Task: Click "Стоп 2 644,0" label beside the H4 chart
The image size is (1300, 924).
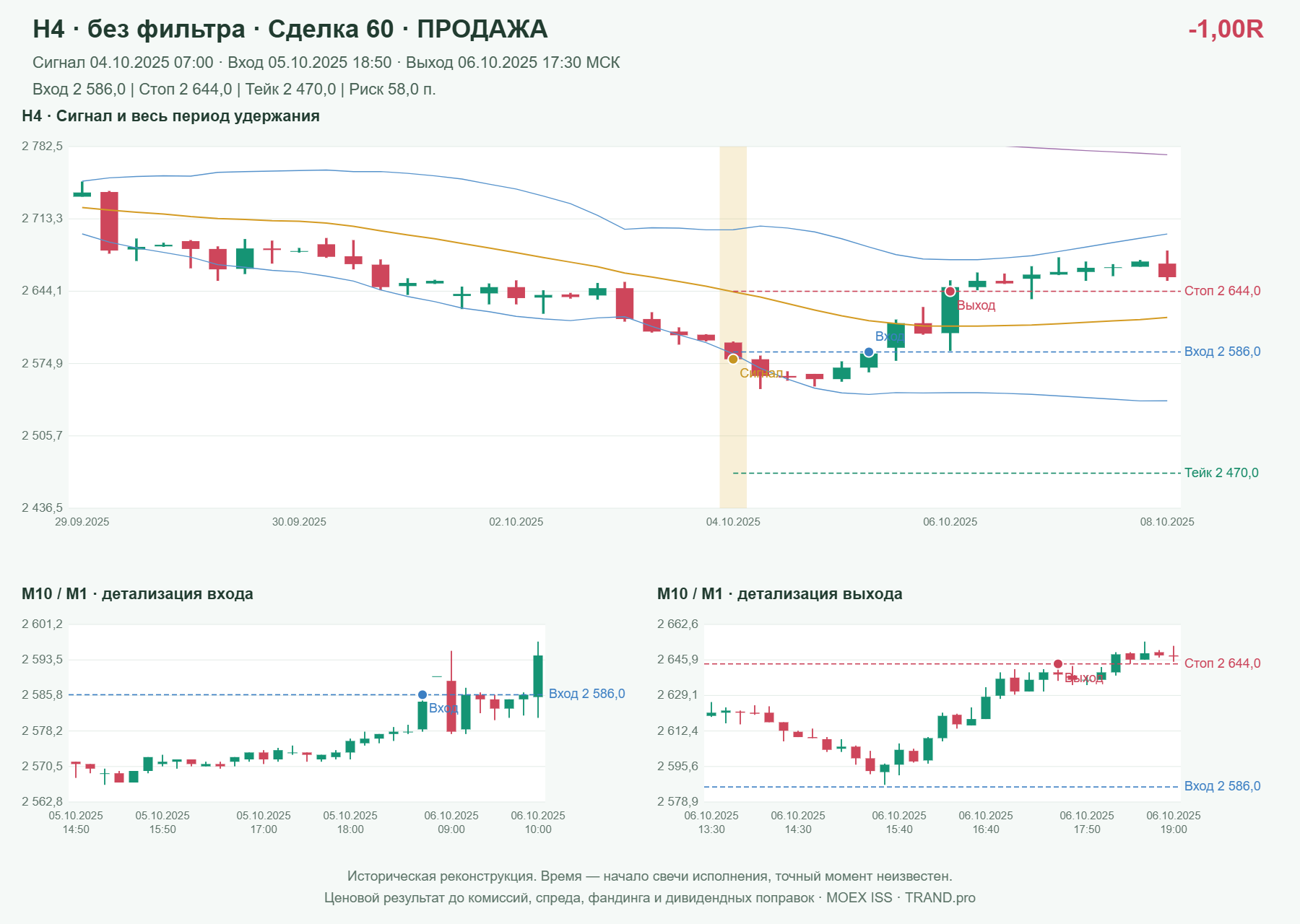Action: [x=1223, y=291]
